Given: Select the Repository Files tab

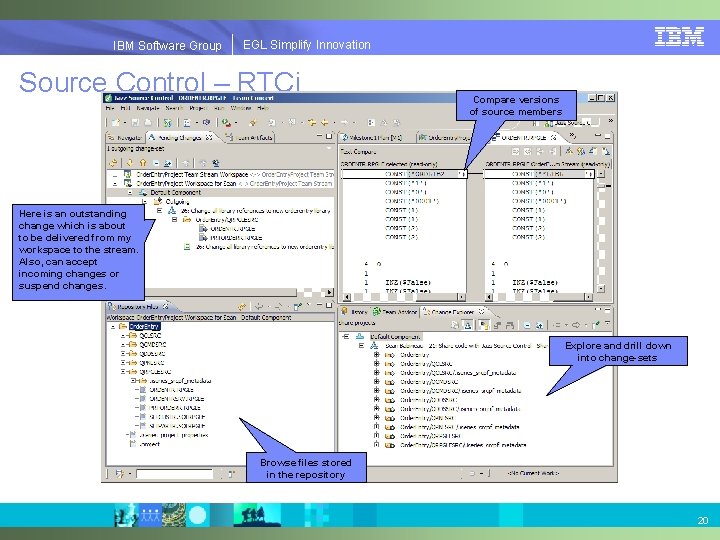Looking at the screenshot, I should coord(138,307).
